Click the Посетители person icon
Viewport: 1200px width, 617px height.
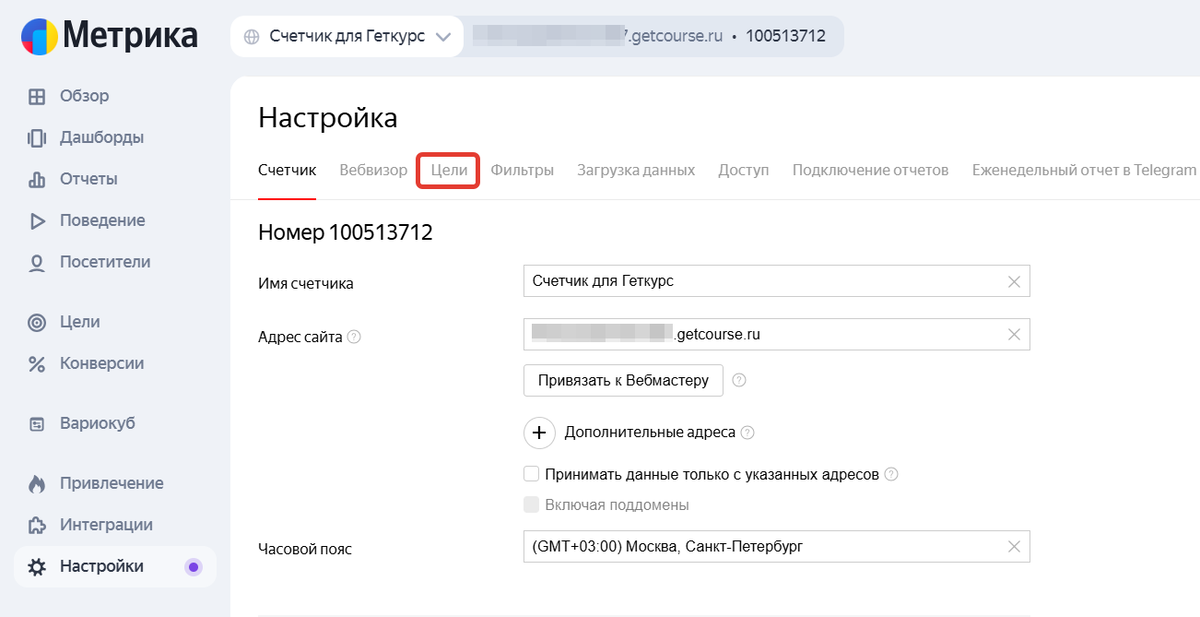[37, 263]
